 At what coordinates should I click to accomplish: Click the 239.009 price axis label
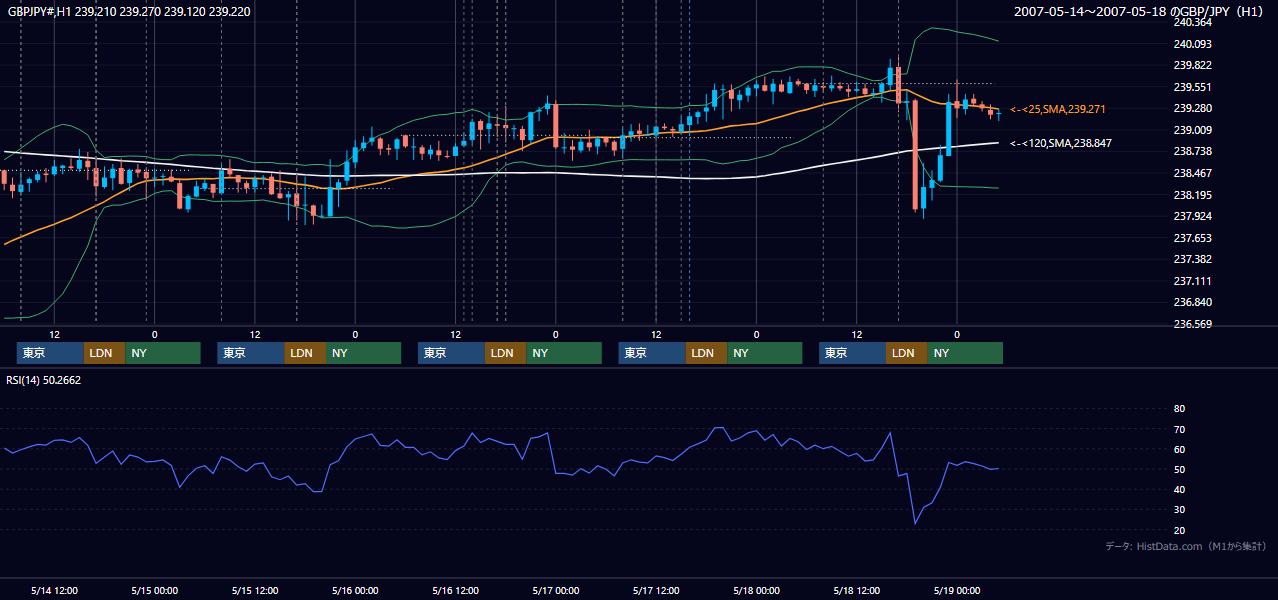tap(1192, 130)
